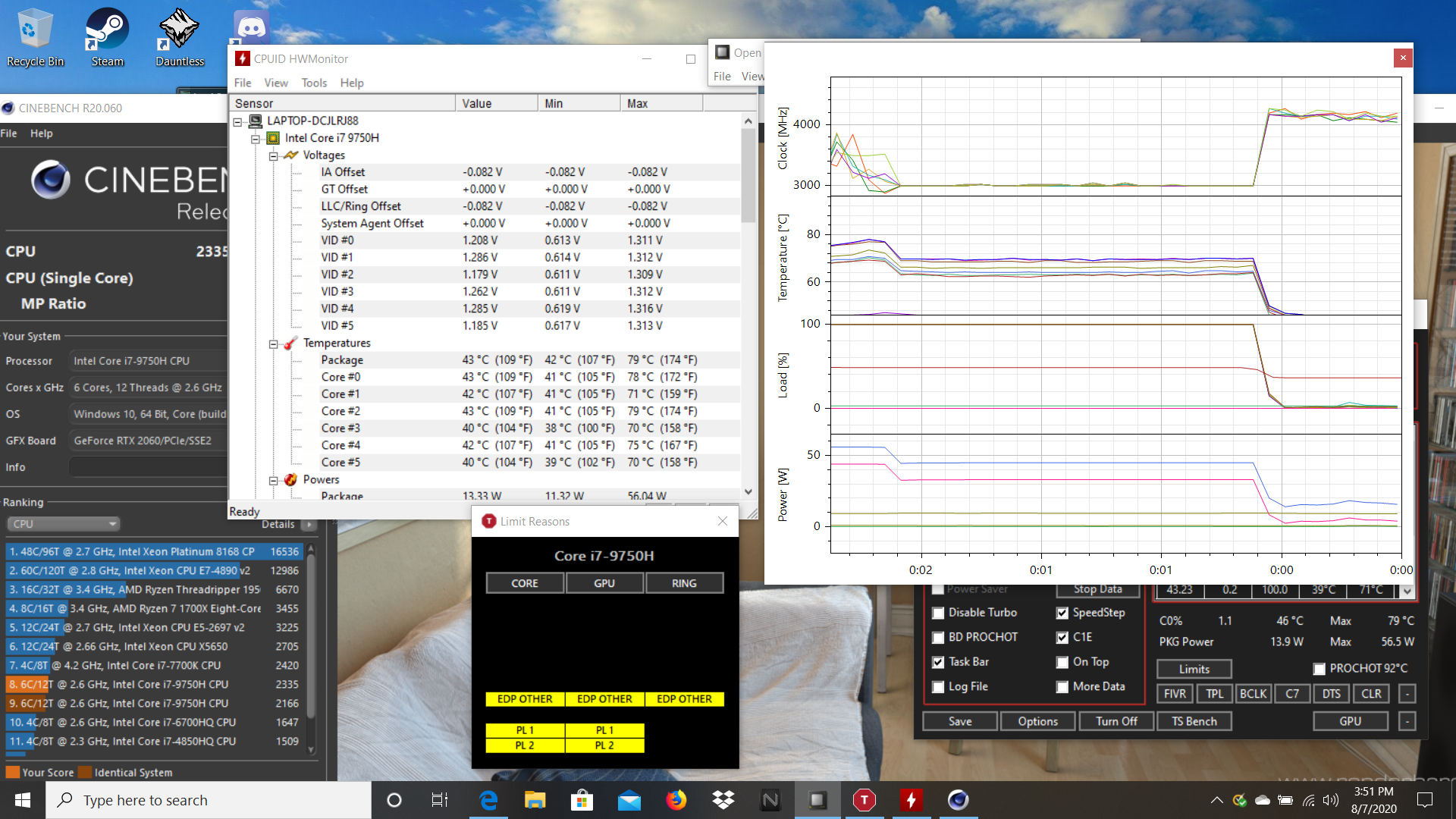
Task: Click the Powers flame icon
Action: 291,479
